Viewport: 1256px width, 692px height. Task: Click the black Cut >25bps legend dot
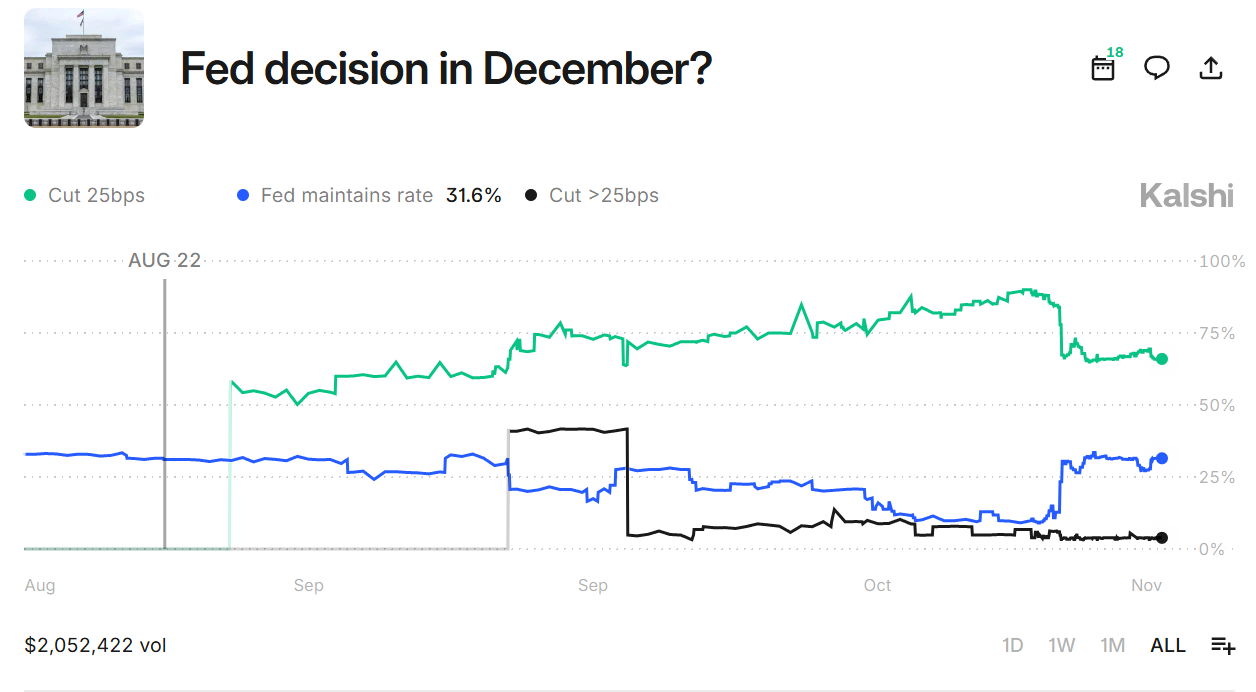point(531,196)
